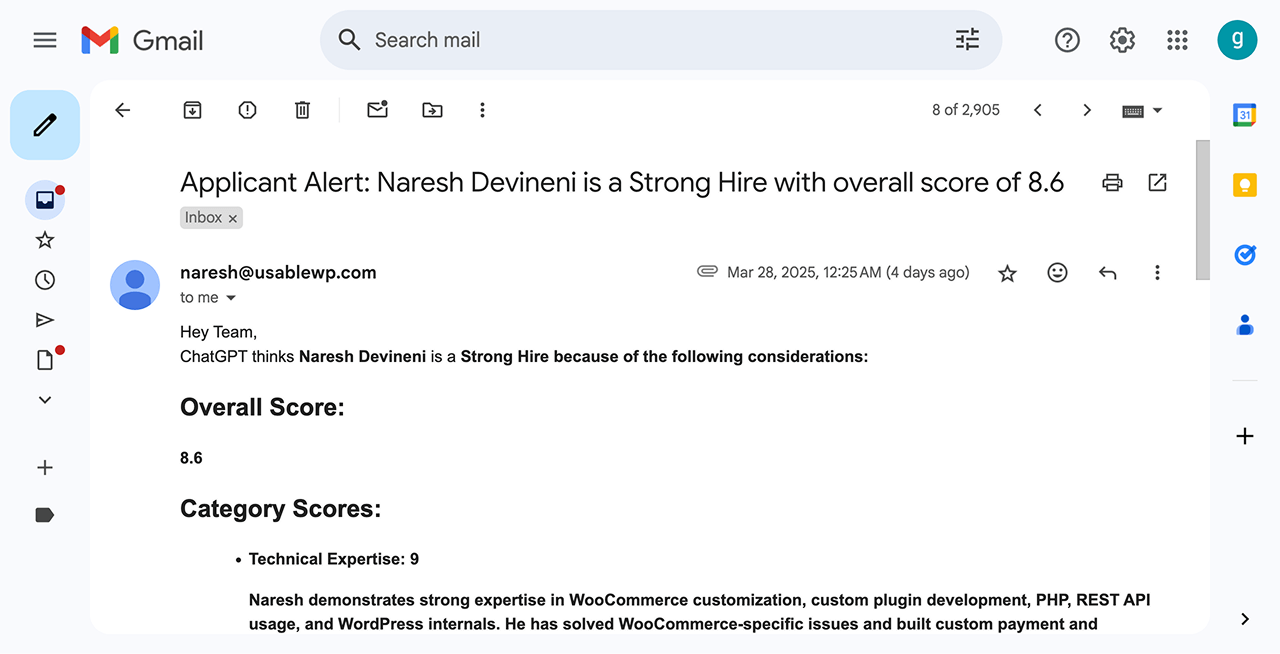
Task: Open the Compose pencil icon
Action: click(44, 124)
